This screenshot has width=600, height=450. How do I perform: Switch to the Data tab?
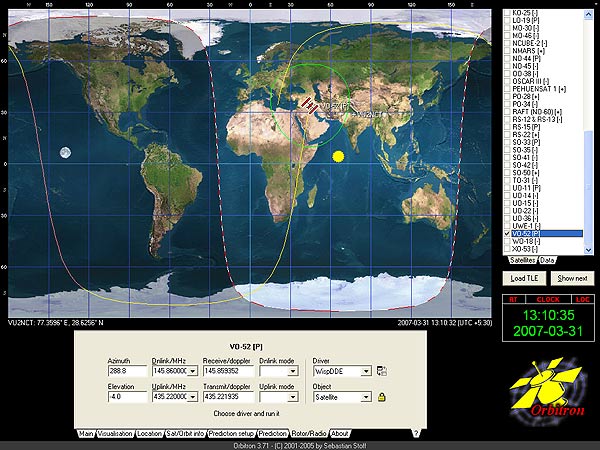(x=547, y=260)
